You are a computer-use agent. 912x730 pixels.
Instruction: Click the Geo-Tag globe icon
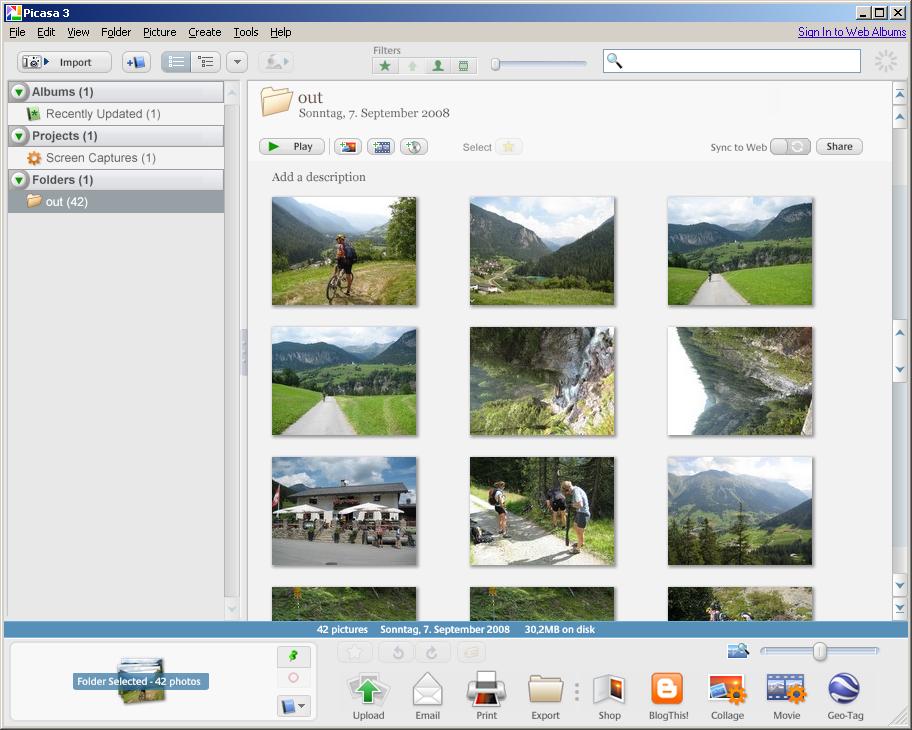point(845,690)
